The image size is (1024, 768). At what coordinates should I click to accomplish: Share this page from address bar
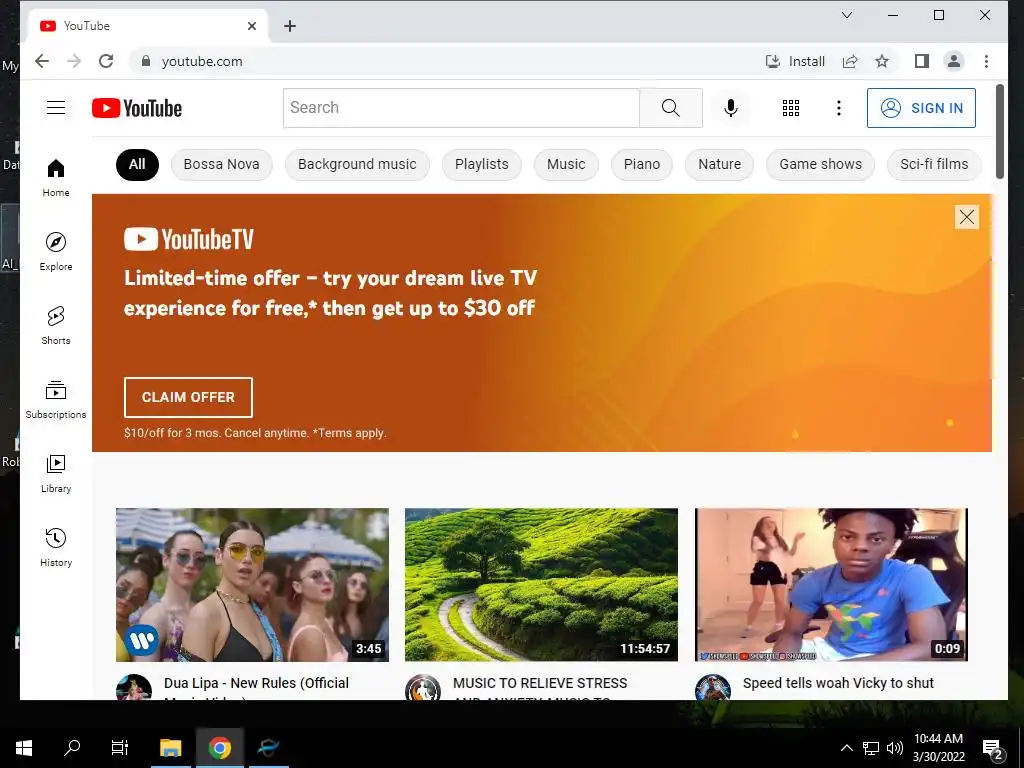coord(850,61)
